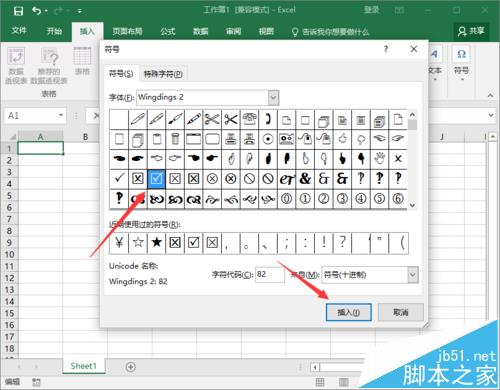The height and width of the screenshot is (390, 500).
Task: Open the Table grid icon in ribbon
Action: 82,56
